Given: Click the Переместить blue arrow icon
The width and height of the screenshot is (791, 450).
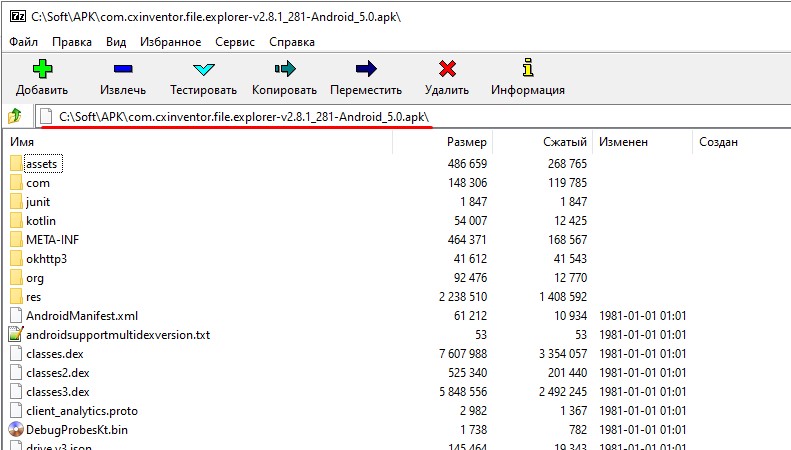Looking at the screenshot, I should coord(366,69).
